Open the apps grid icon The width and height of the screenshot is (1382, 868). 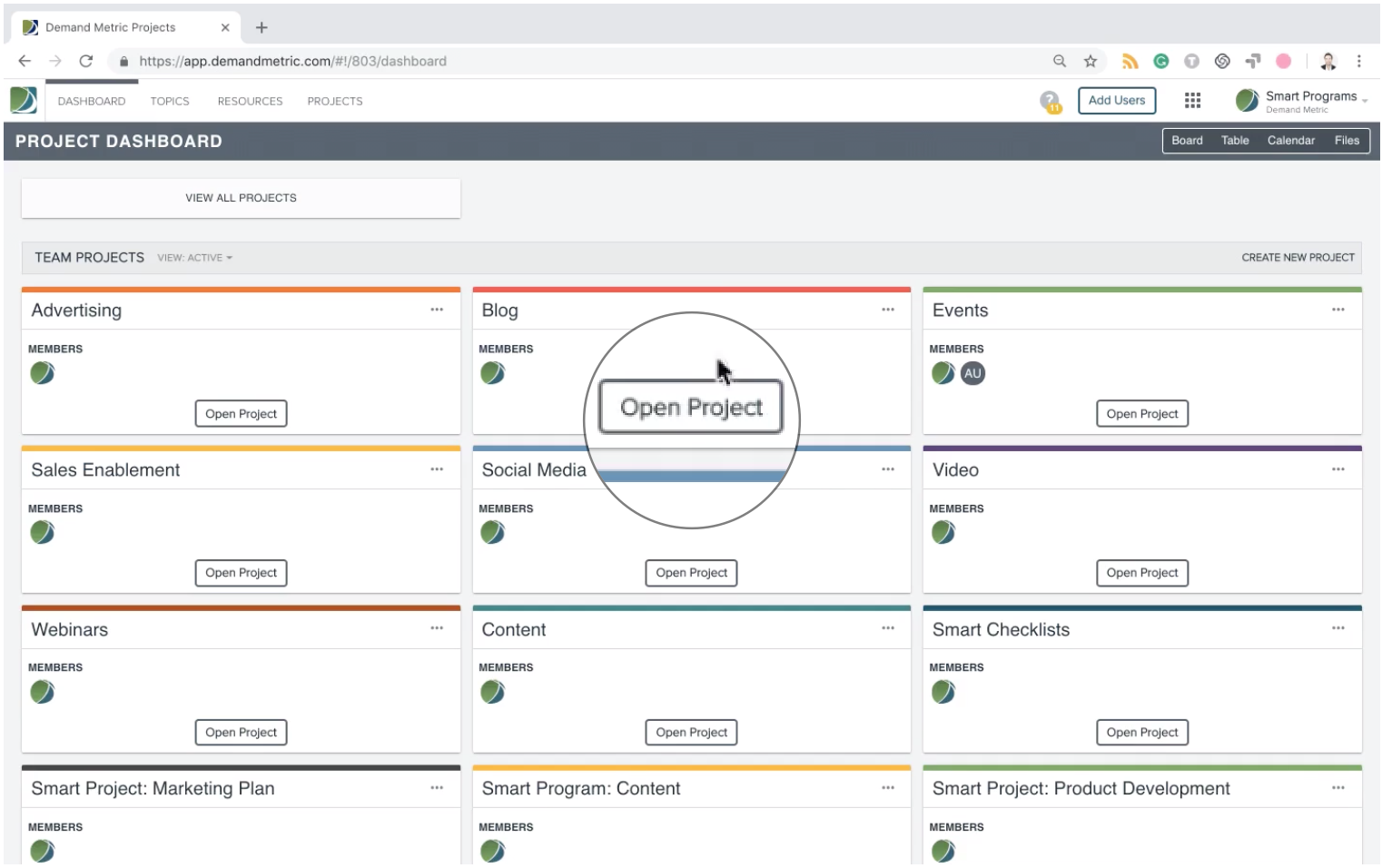pyautogui.click(x=1192, y=101)
